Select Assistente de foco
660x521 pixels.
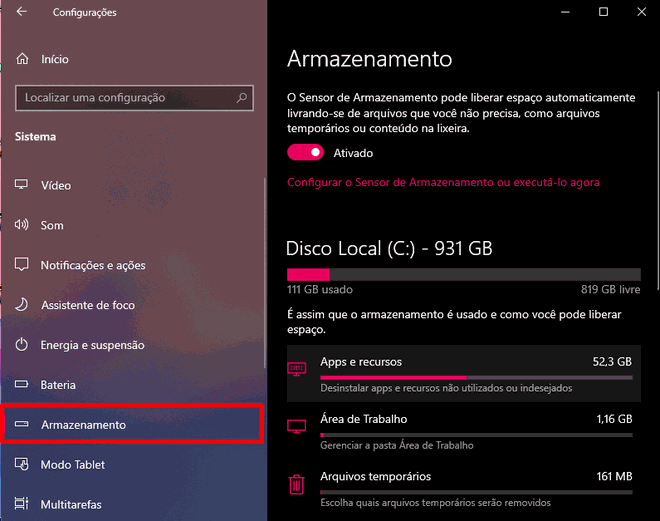click(134, 305)
